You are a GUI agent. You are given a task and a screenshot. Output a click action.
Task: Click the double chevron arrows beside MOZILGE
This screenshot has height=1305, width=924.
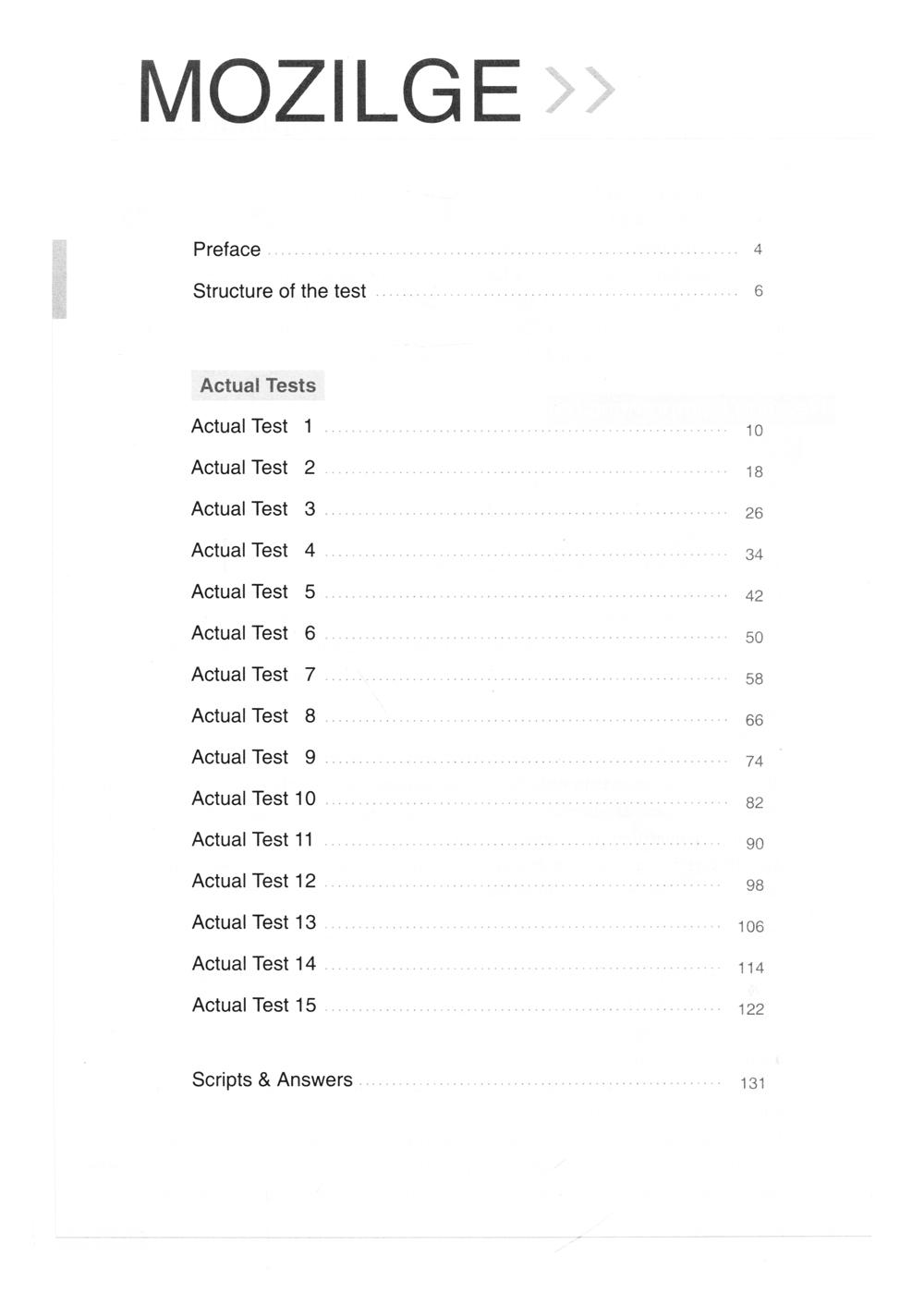pyautogui.click(x=580, y=91)
